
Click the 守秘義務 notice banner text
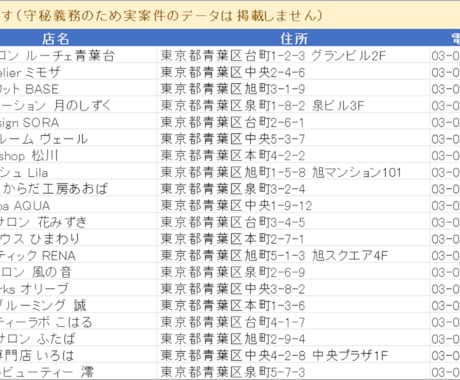(x=162, y=15)
